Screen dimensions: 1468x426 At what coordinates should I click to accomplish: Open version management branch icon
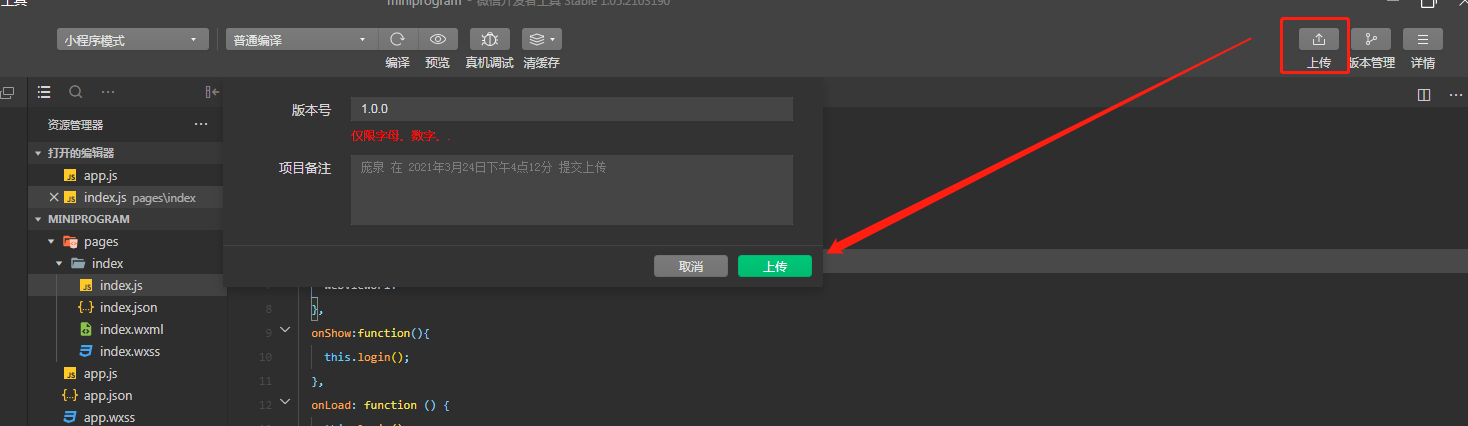[x=1371, y=40]
